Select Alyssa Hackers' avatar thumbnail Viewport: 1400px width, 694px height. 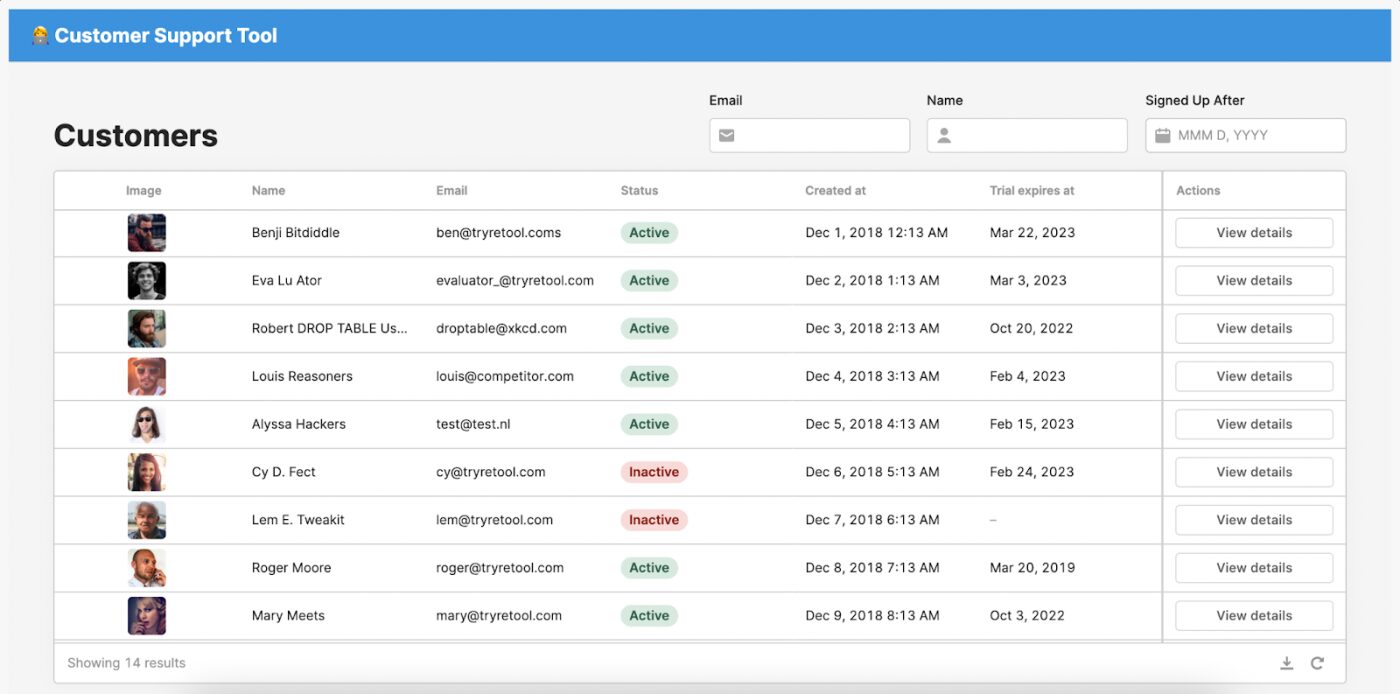click(147, 424)
